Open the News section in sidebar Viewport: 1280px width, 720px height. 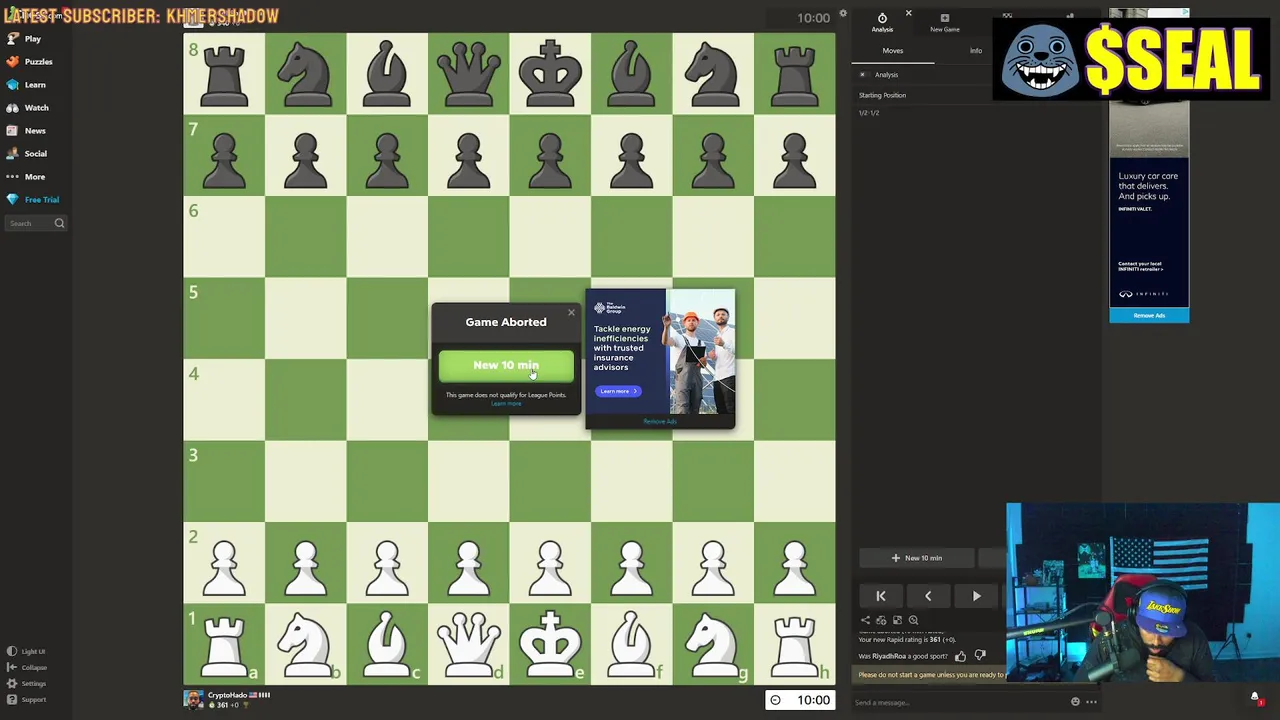point(26,131)
